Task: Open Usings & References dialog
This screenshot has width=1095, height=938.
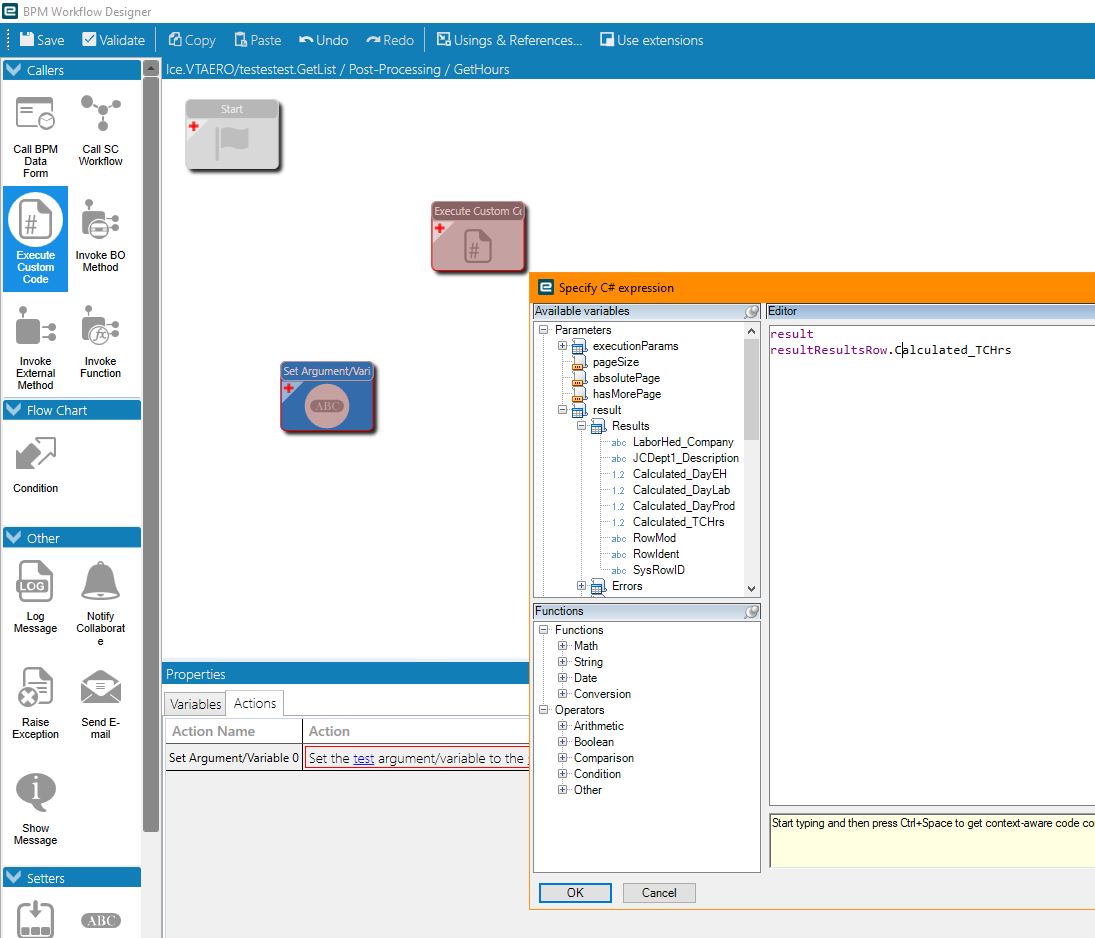Action: click(x=509, y=40)
